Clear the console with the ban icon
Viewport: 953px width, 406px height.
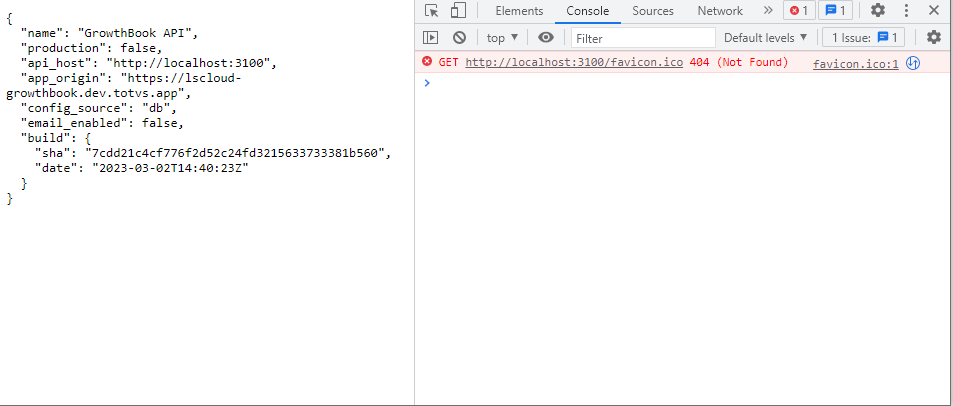(x=459, y=38)
